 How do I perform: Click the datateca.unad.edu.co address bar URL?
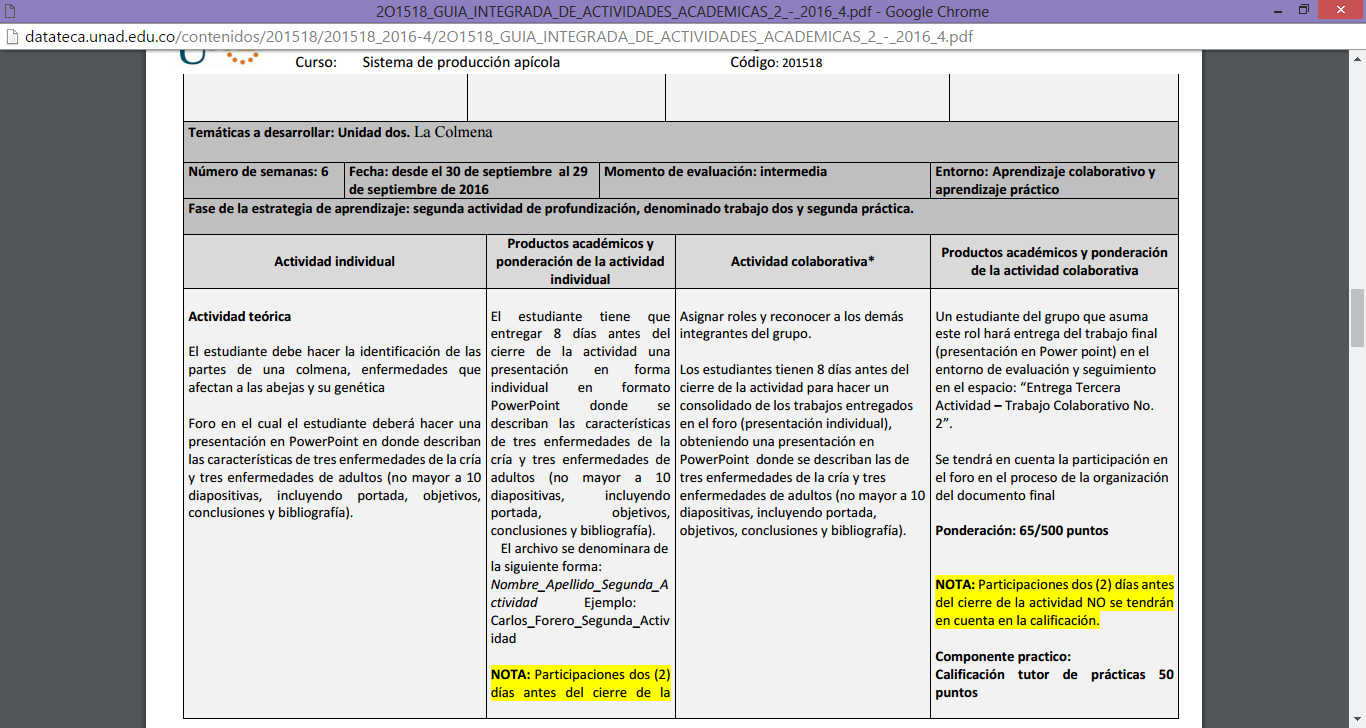pyautogui.click(x=499, y=37)
